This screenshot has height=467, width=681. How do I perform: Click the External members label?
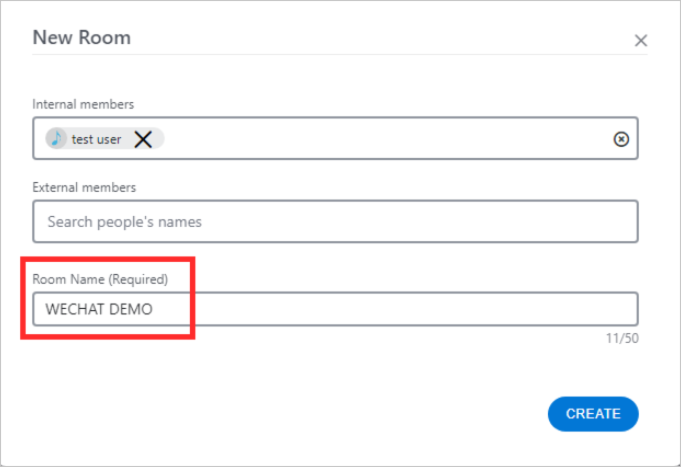[84, 187]
